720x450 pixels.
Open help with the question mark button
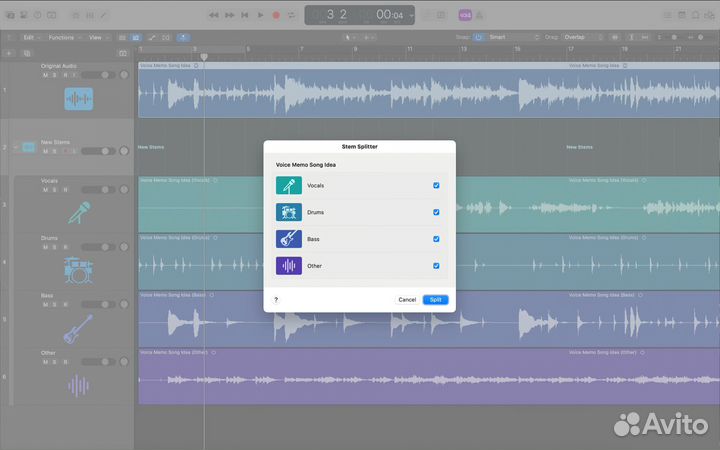(x=276, y=299)
